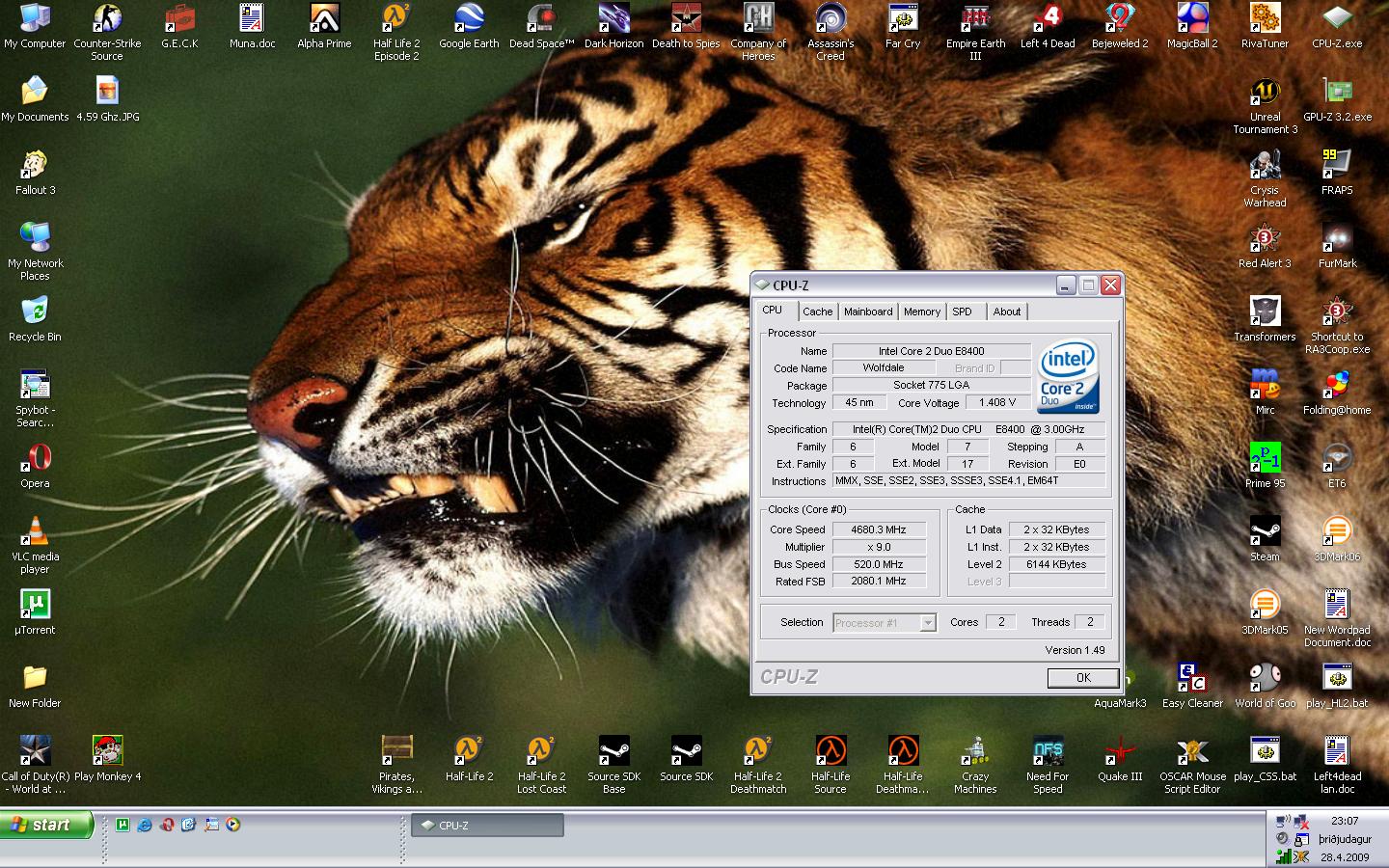1389x868 pixels.
Task: Click OK to close CPU-Z
Action: tap(1082, 678)
